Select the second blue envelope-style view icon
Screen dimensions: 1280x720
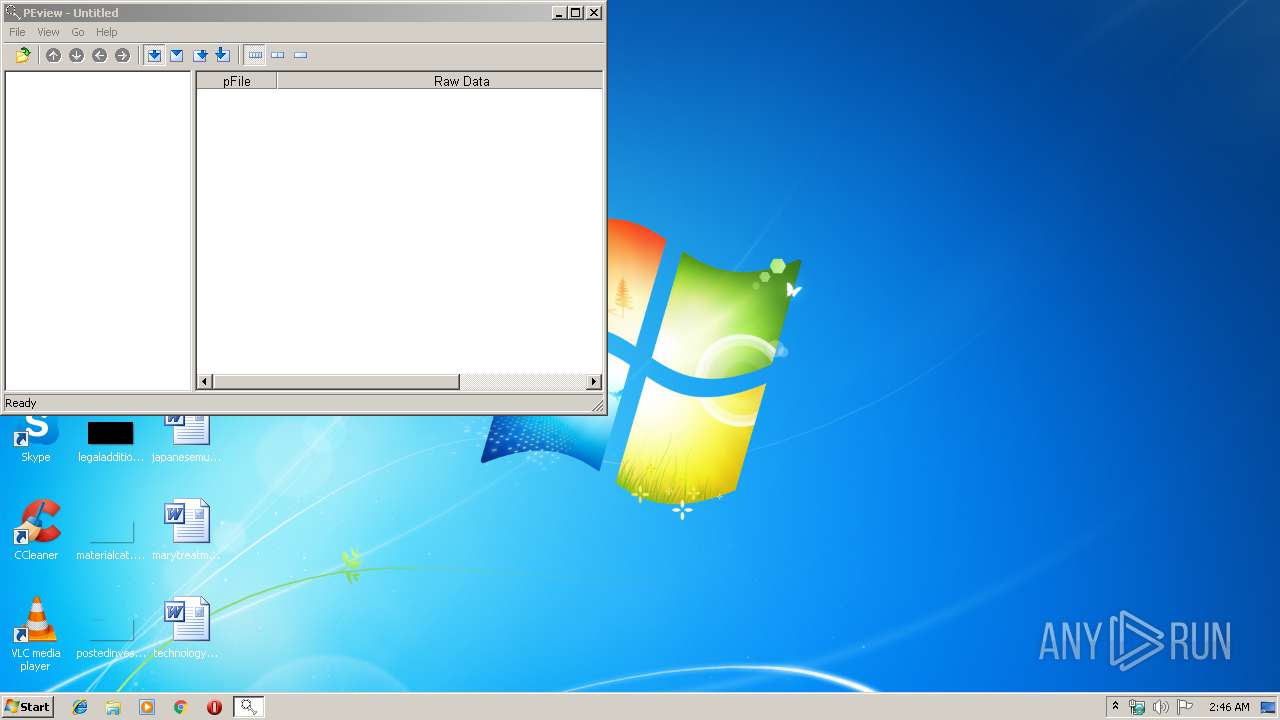pyautogui.click(x=177, y=55)
